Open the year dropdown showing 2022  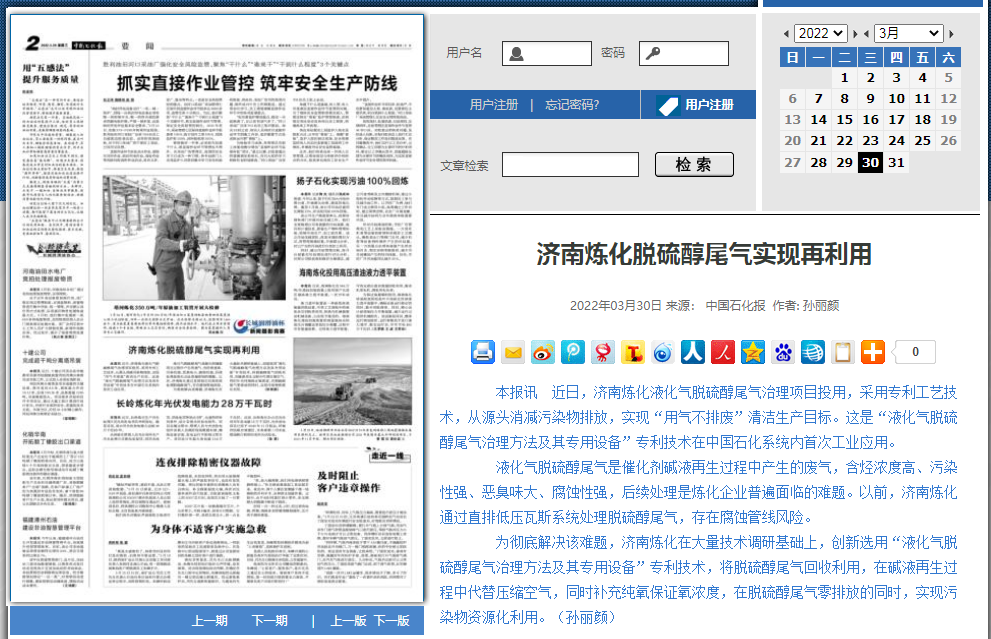tap(821, 33)
